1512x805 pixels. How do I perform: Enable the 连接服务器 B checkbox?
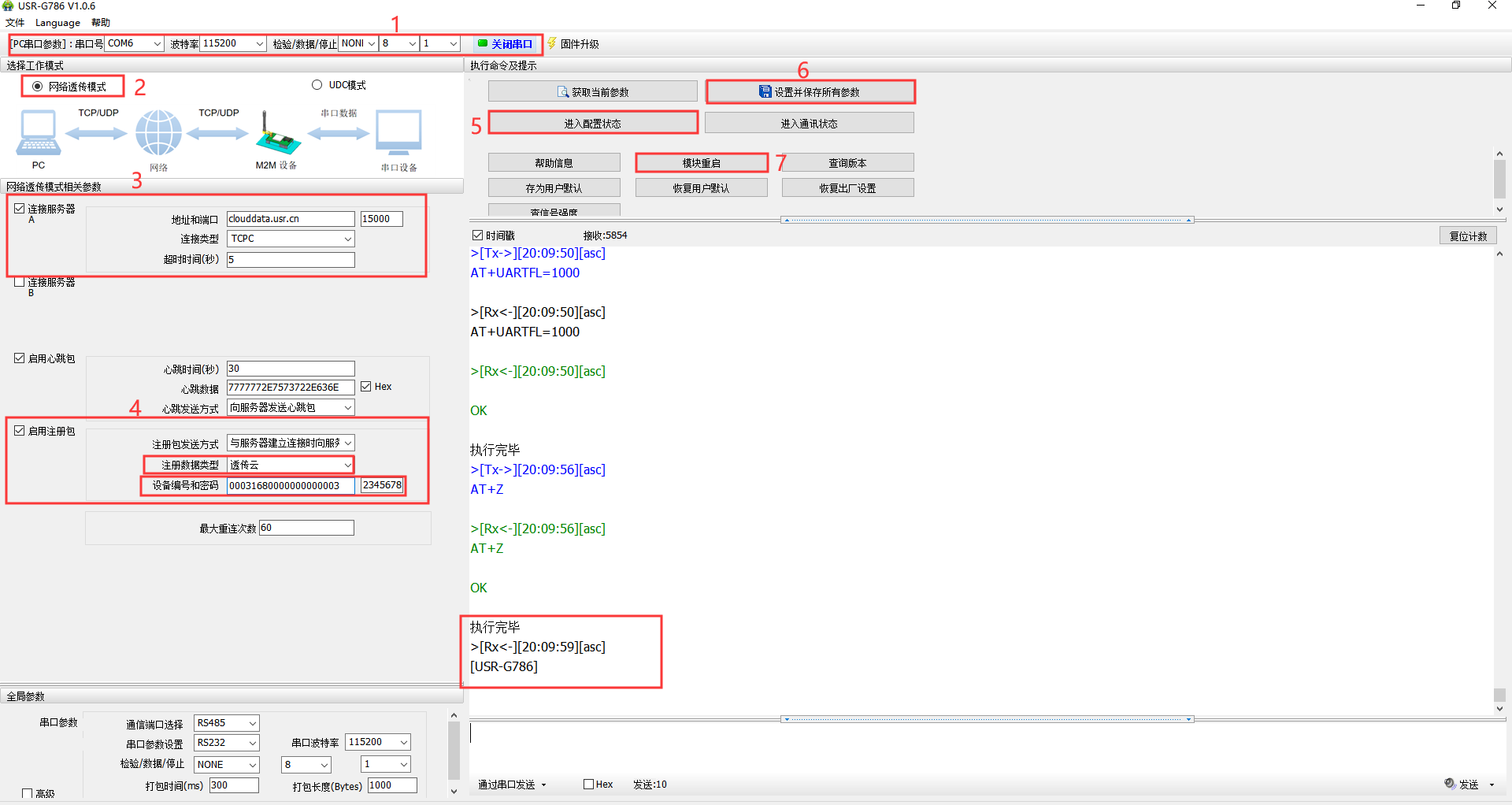20,282
